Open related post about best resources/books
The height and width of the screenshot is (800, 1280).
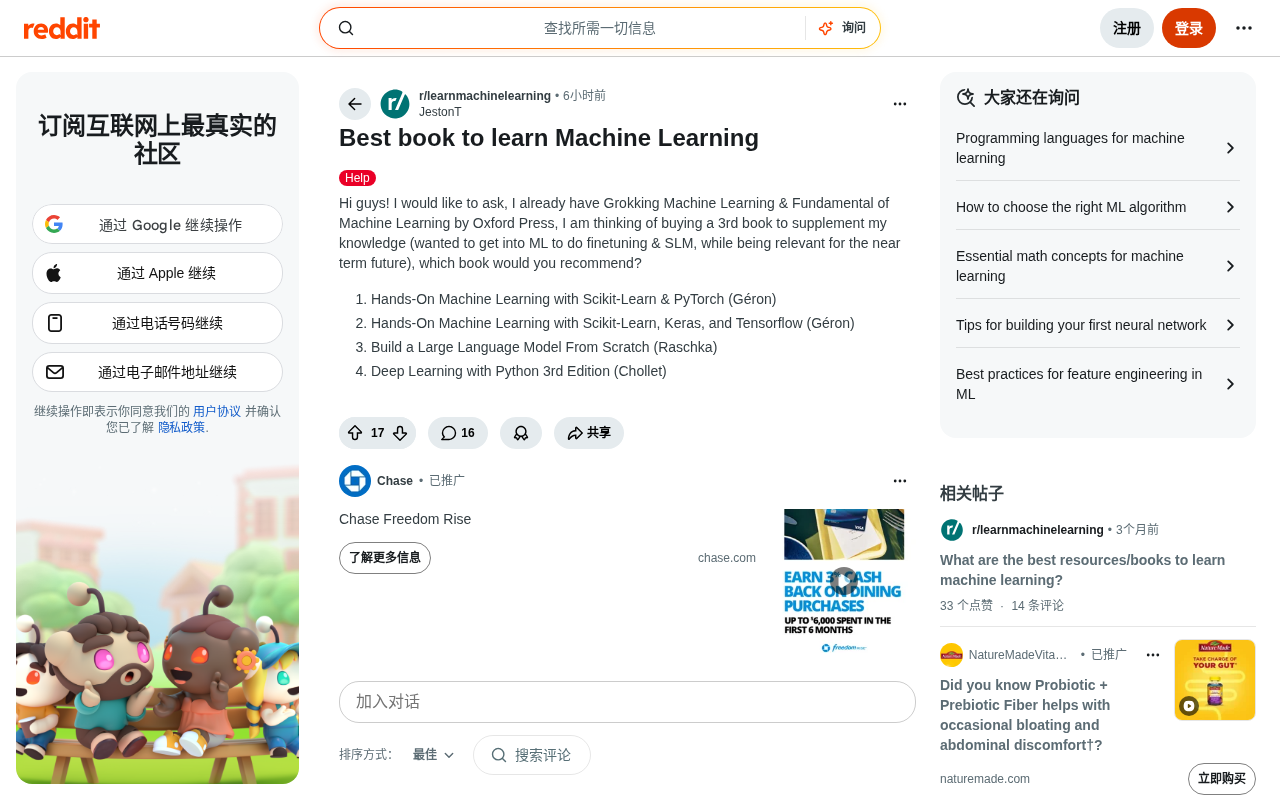[1082, 570]
